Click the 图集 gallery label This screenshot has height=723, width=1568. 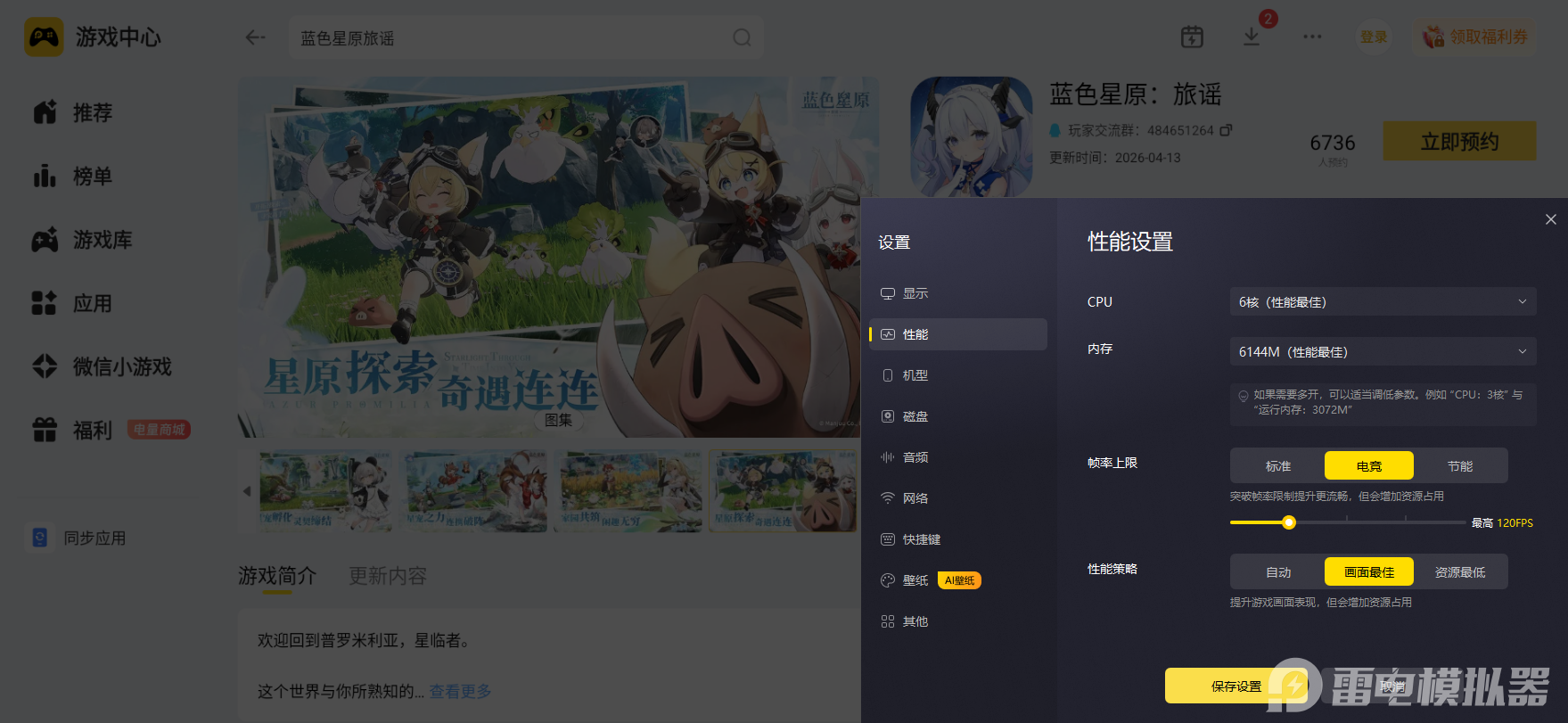(x=559, y=420)
